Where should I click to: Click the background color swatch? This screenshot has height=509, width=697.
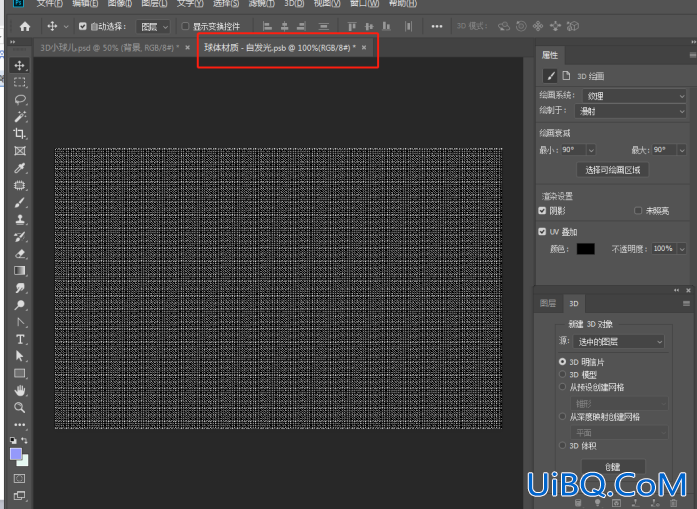(x=25, y=461)
